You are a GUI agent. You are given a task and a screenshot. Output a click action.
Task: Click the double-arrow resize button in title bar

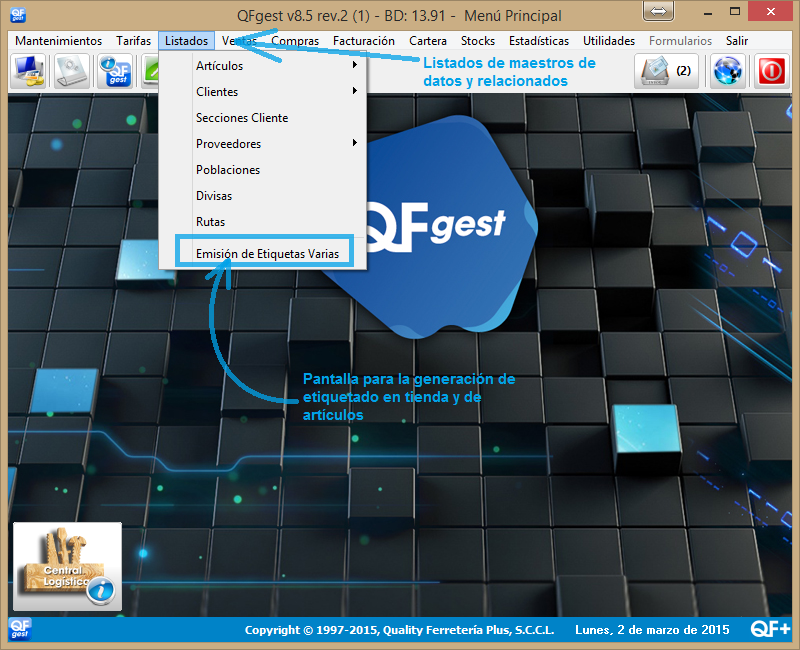pos(658,11)
